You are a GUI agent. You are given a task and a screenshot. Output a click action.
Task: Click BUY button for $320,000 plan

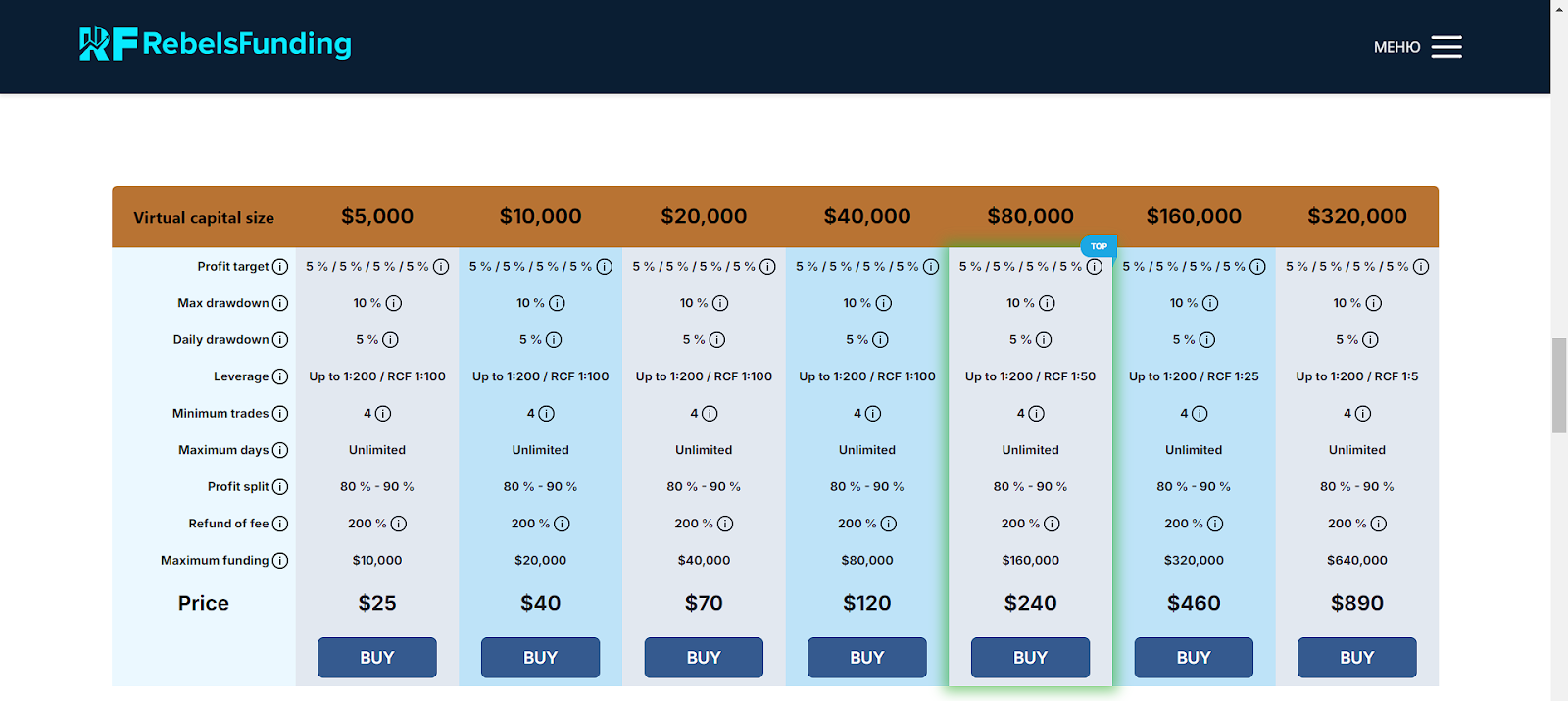(x=1357, y=658)
